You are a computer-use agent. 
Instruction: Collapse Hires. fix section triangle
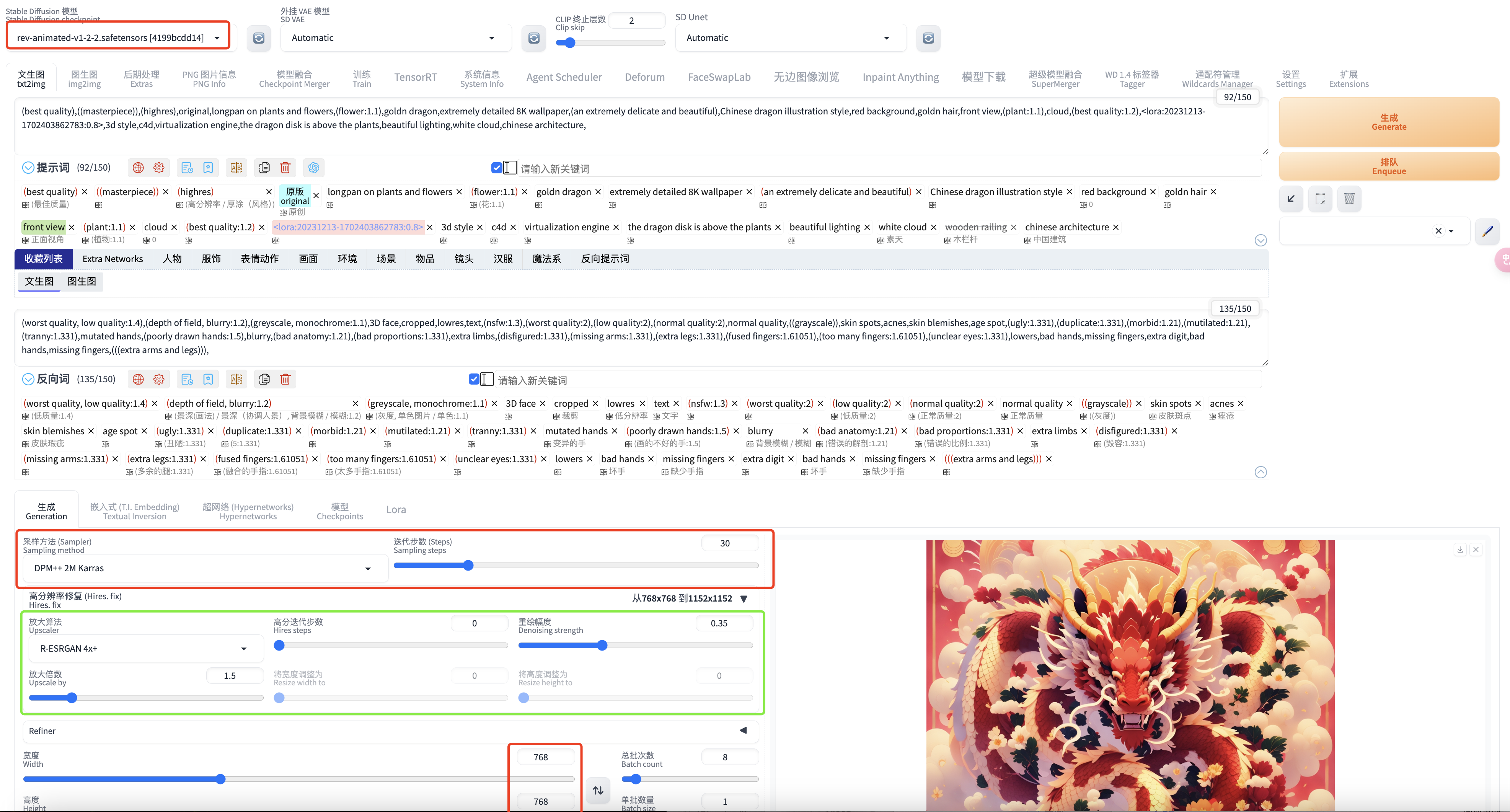[744, 598]
